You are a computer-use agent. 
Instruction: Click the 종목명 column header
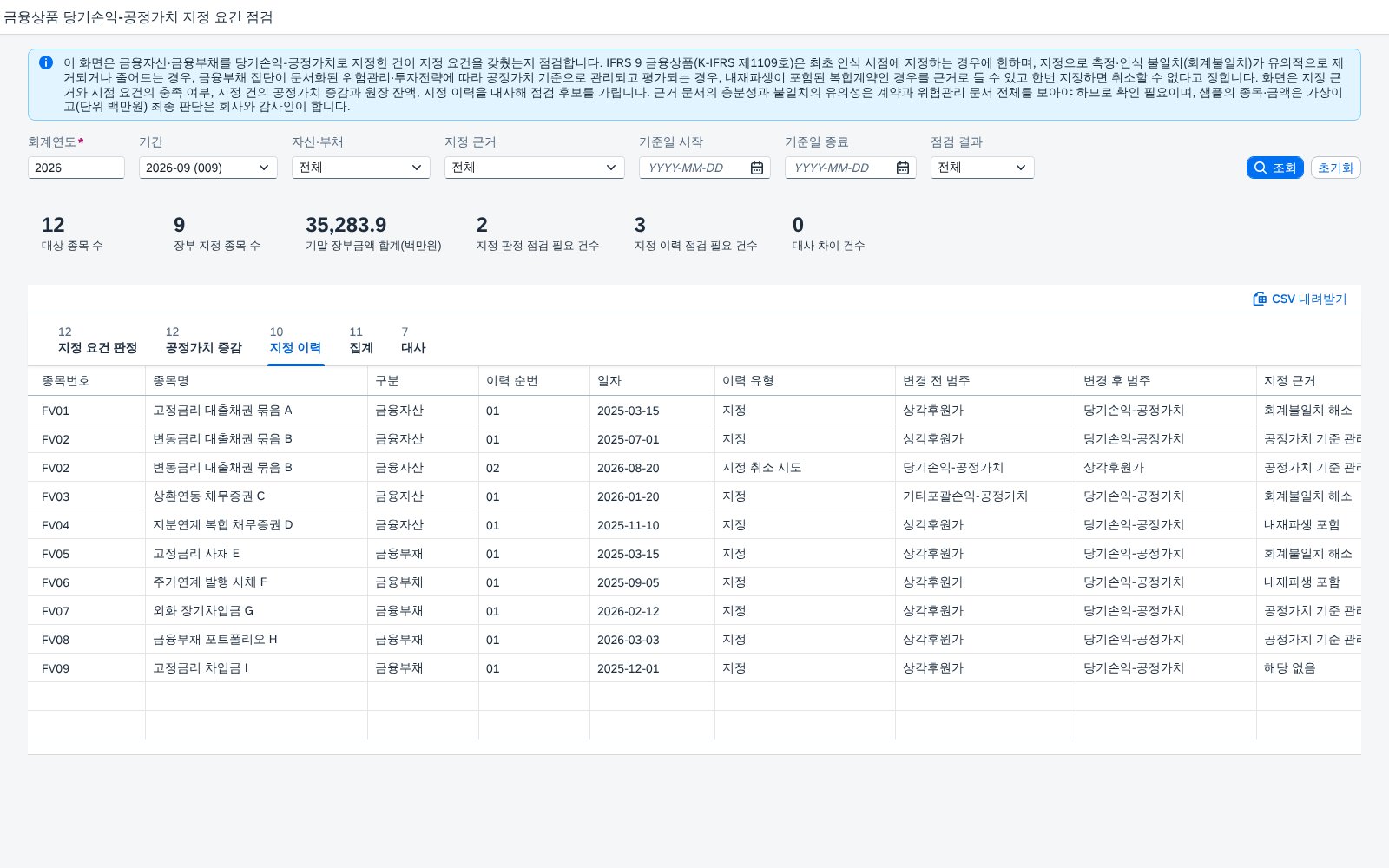pyautogui.click(x=257, y=381)
